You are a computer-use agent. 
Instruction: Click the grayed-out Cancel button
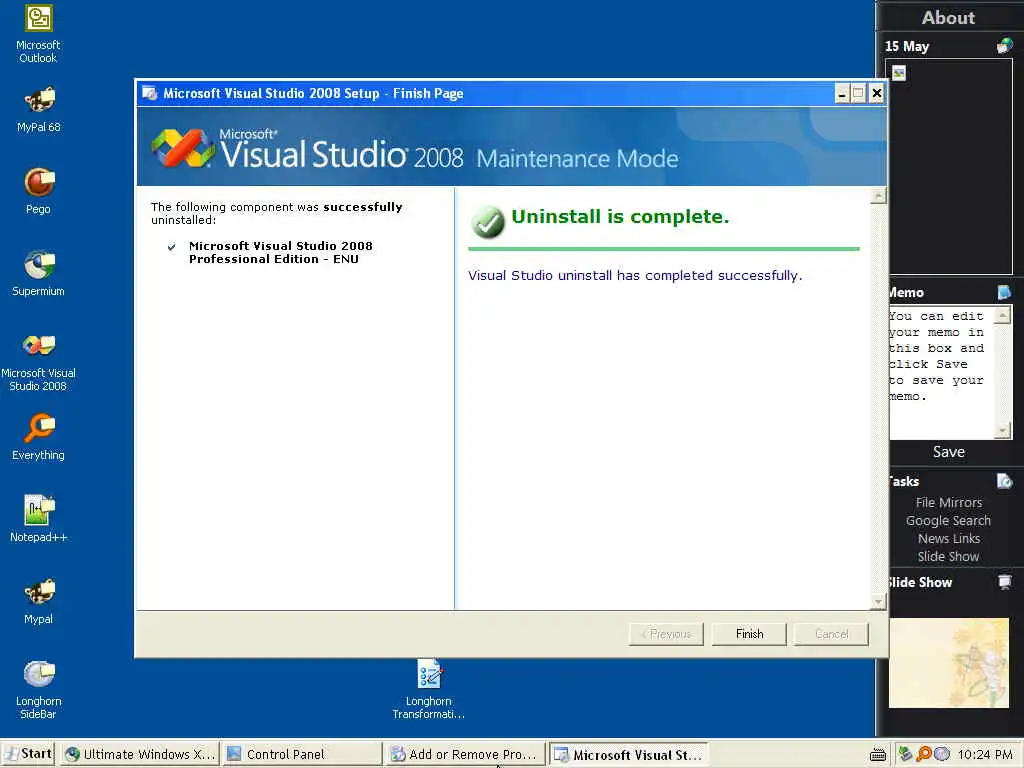pyautogui.click(x=831, y=634)
